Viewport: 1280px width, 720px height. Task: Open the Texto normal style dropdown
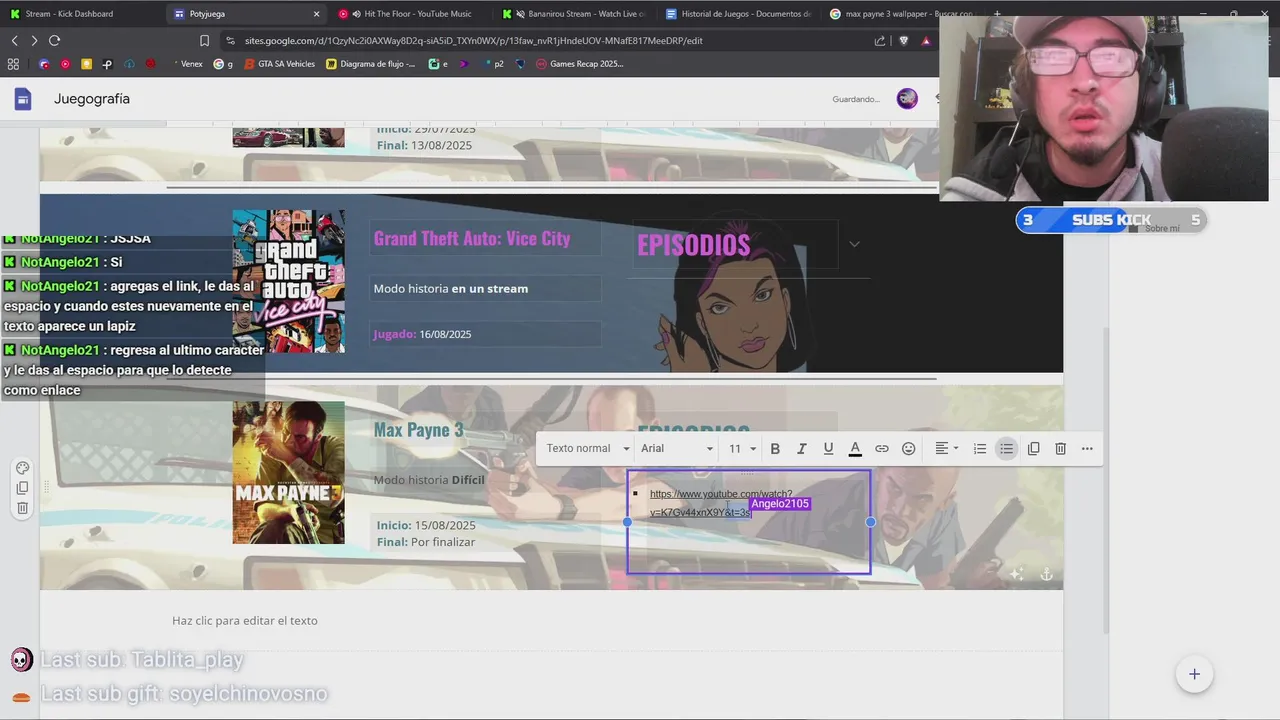588,449
